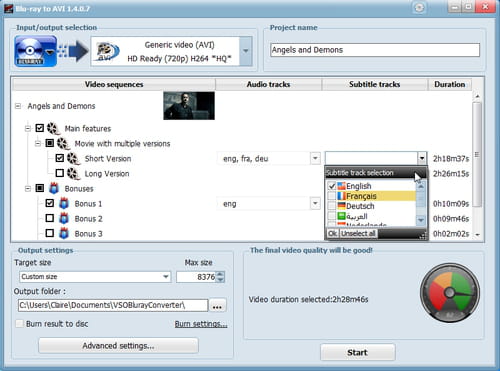Click the subtitle list scroll up arrow
The height and width of the screenshot is (371, 500).
point(421,186)
